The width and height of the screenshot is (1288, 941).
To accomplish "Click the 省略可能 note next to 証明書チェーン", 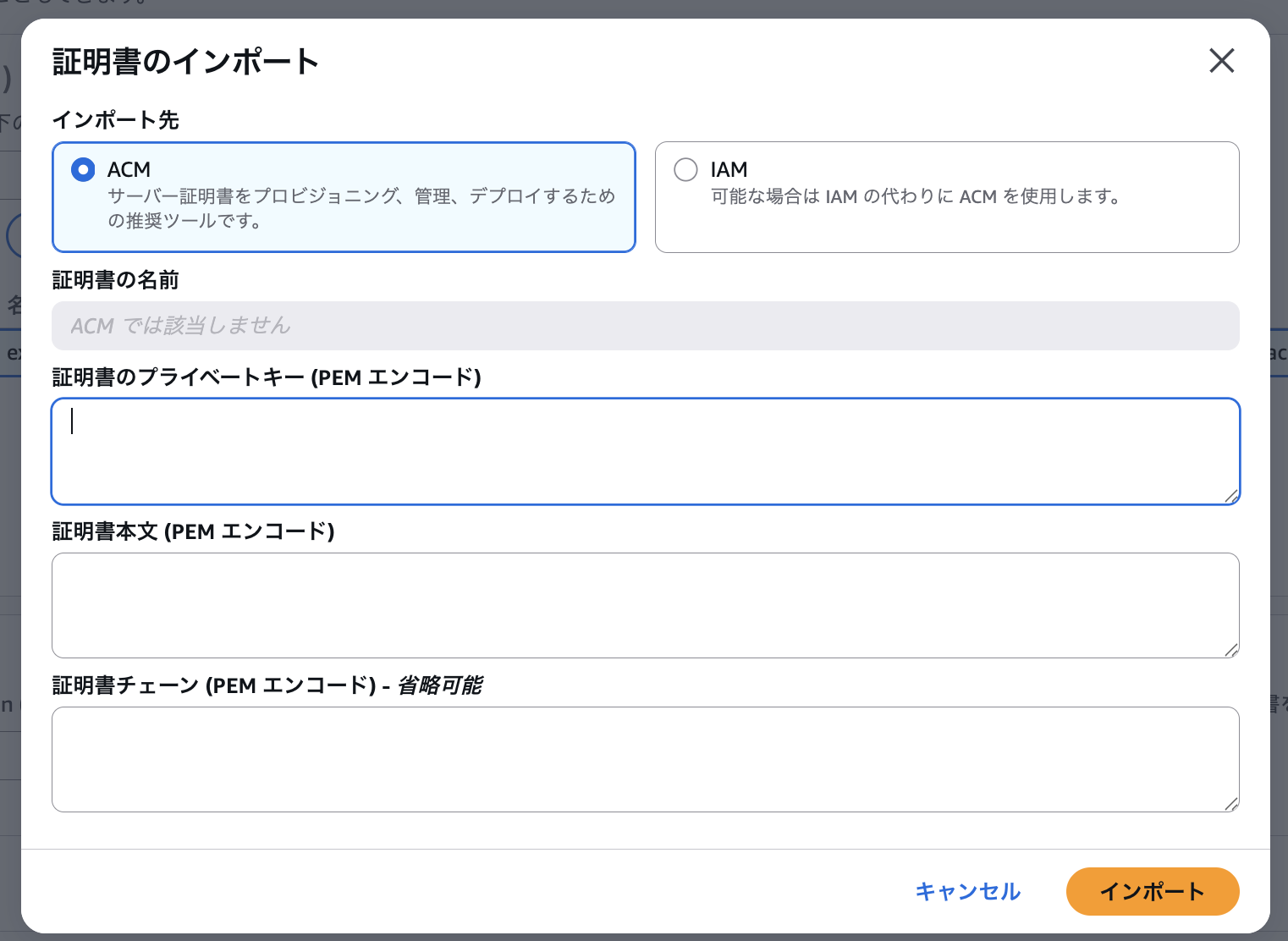I will [x=440, y=686].
